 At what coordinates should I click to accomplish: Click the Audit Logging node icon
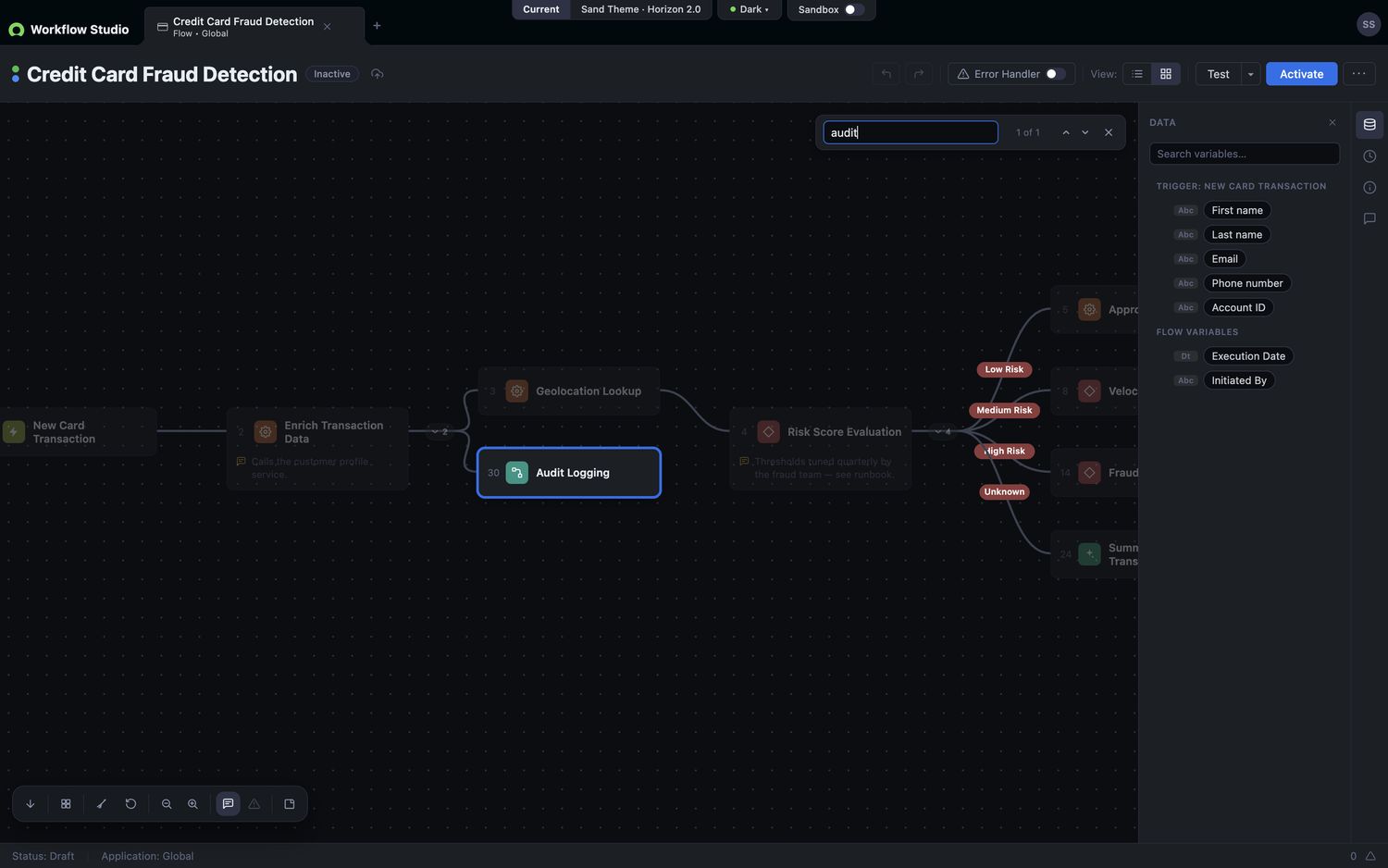517,473
